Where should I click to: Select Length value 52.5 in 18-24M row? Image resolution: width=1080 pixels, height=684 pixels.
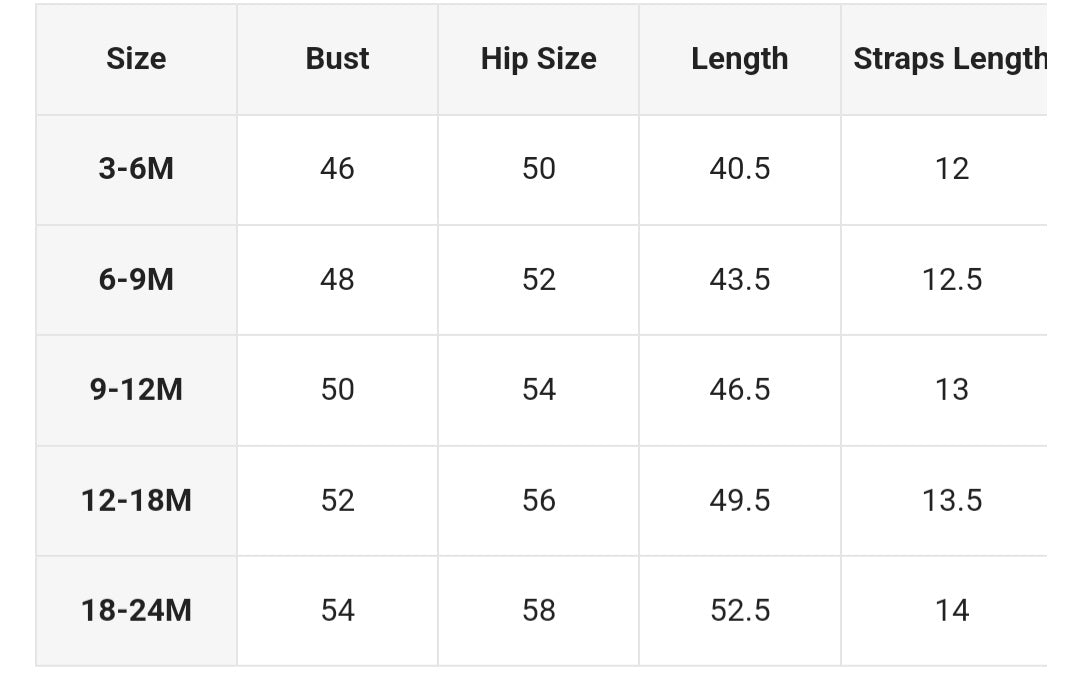739,610
